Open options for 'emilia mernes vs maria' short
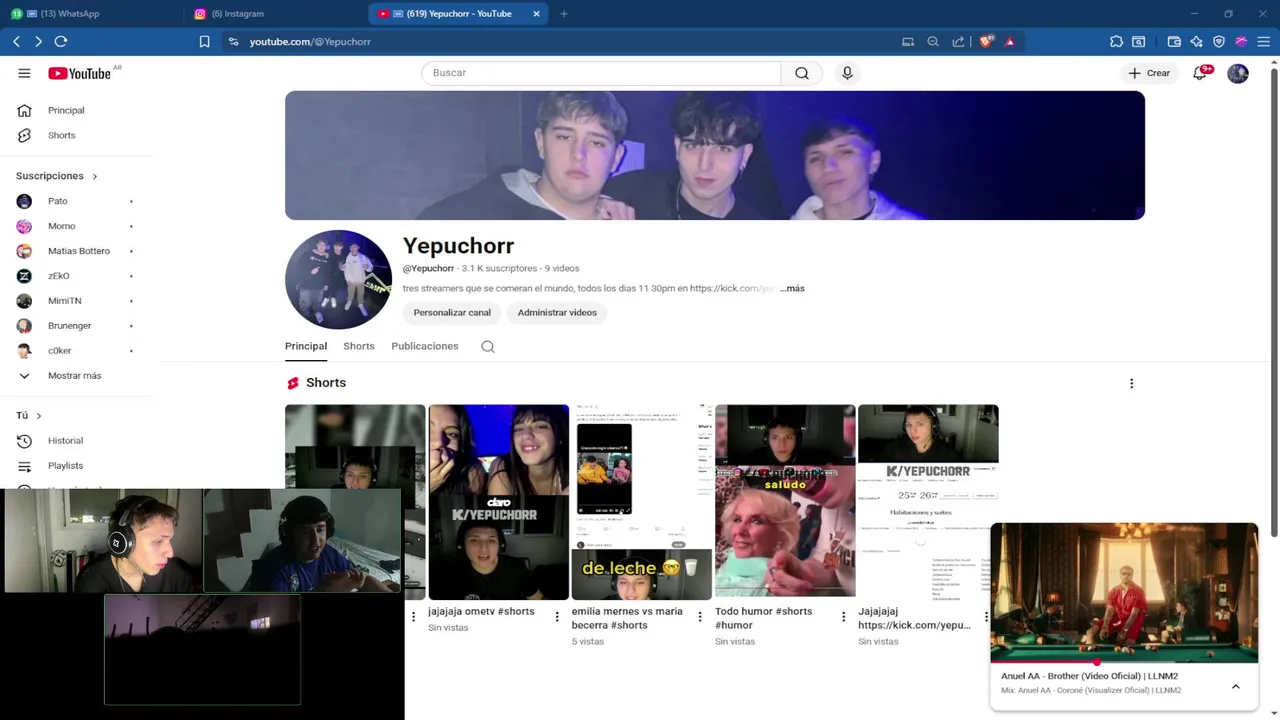 point(700,617)
